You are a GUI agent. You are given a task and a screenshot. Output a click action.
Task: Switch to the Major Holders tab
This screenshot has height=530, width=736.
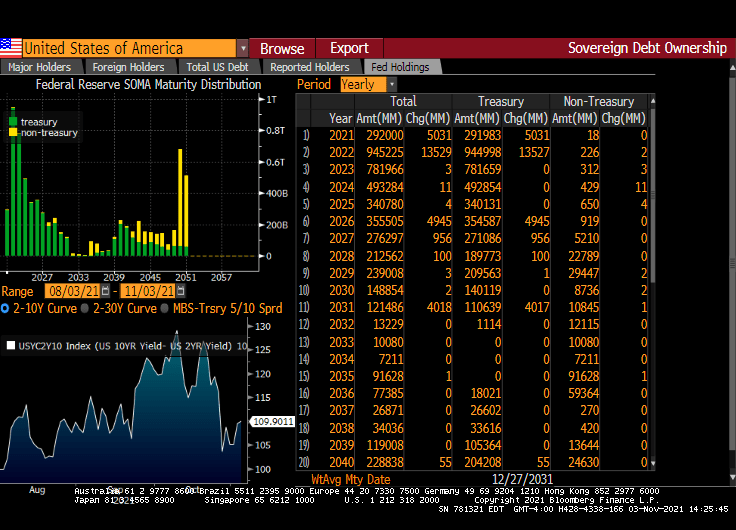pos(40,67)
